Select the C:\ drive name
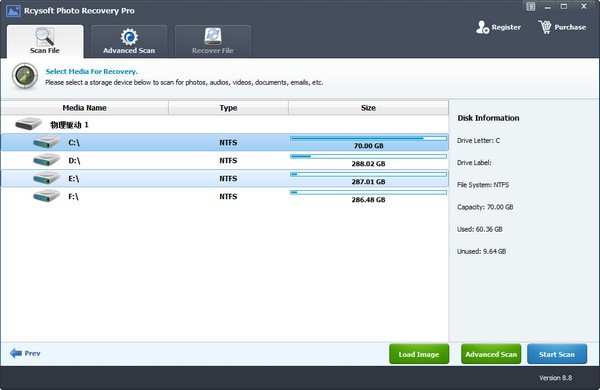Screen dimensions: 600x390 click(x=74, y=143)
